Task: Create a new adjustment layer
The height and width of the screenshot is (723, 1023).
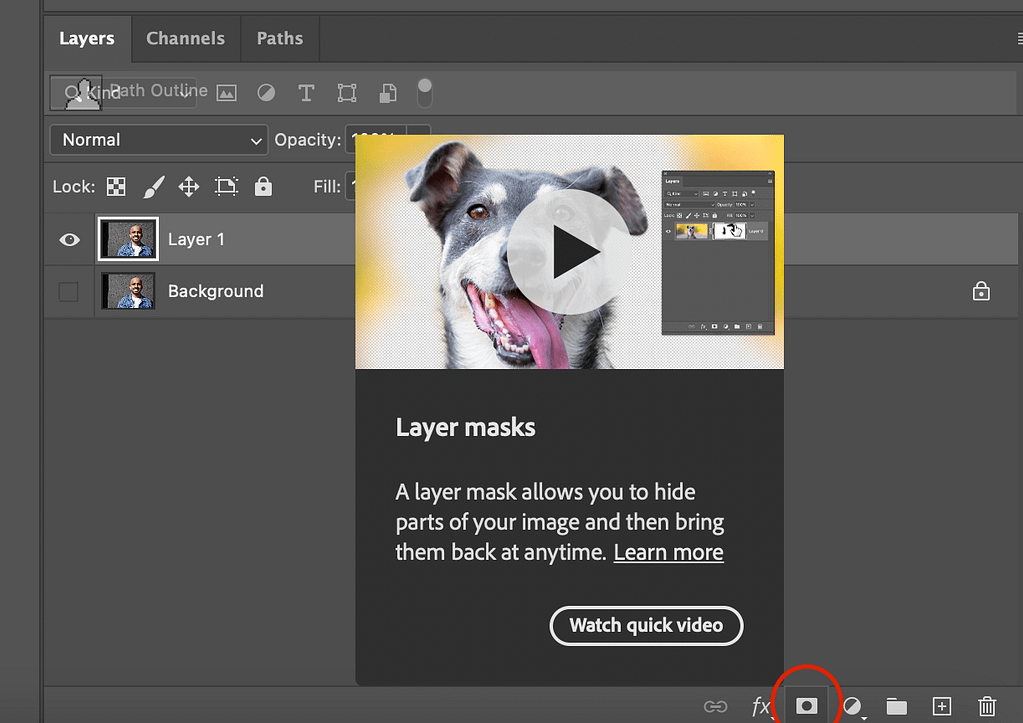Action: pyautogui.click(x=852, y=707)
